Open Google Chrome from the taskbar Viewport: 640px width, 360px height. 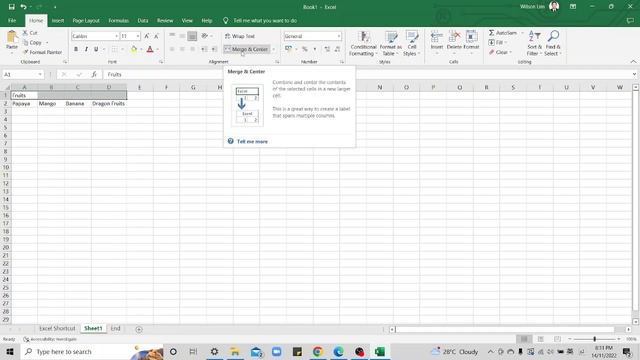coord(318,351)
